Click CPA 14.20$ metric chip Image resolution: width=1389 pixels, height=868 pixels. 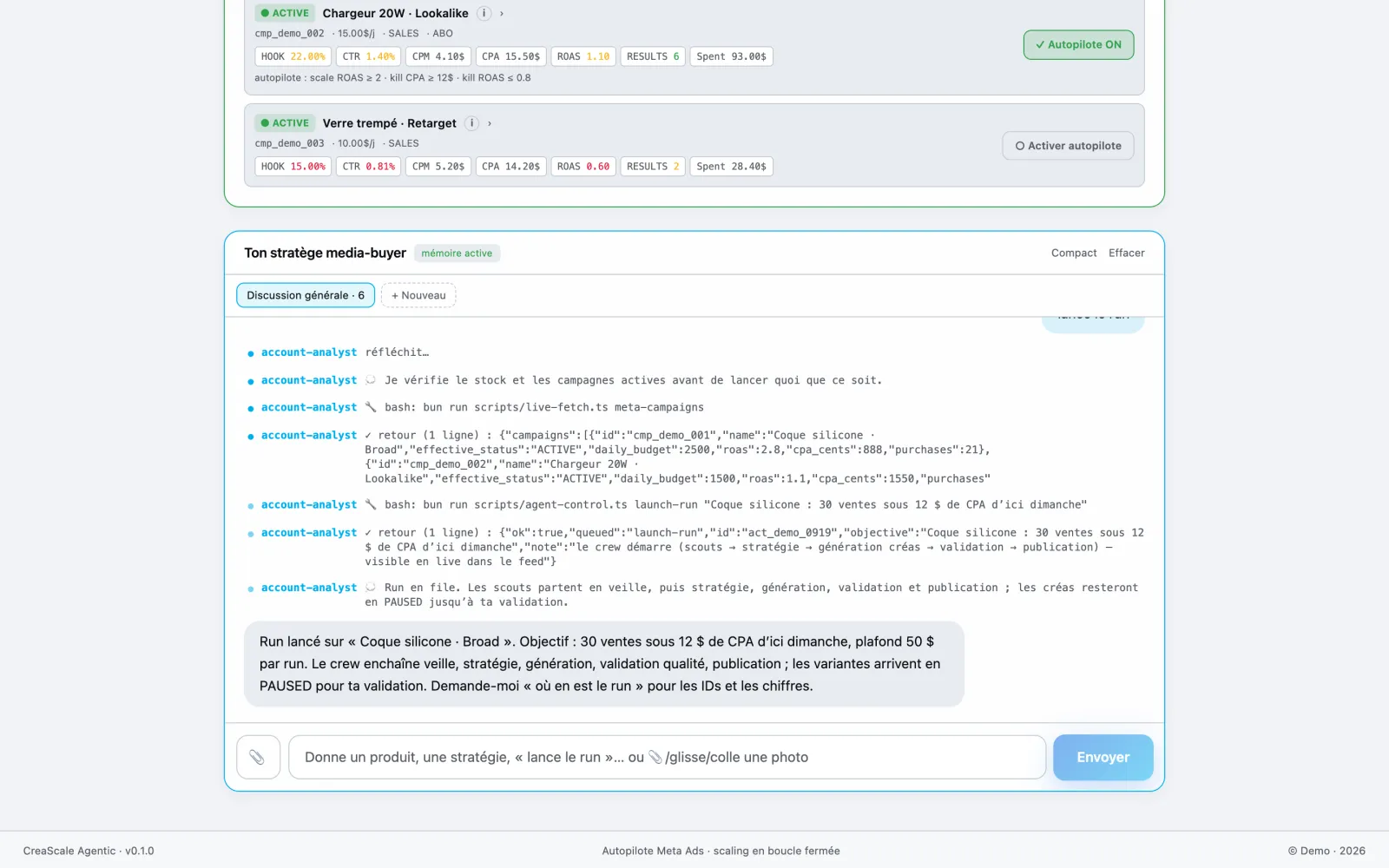(x=511, y=167)
